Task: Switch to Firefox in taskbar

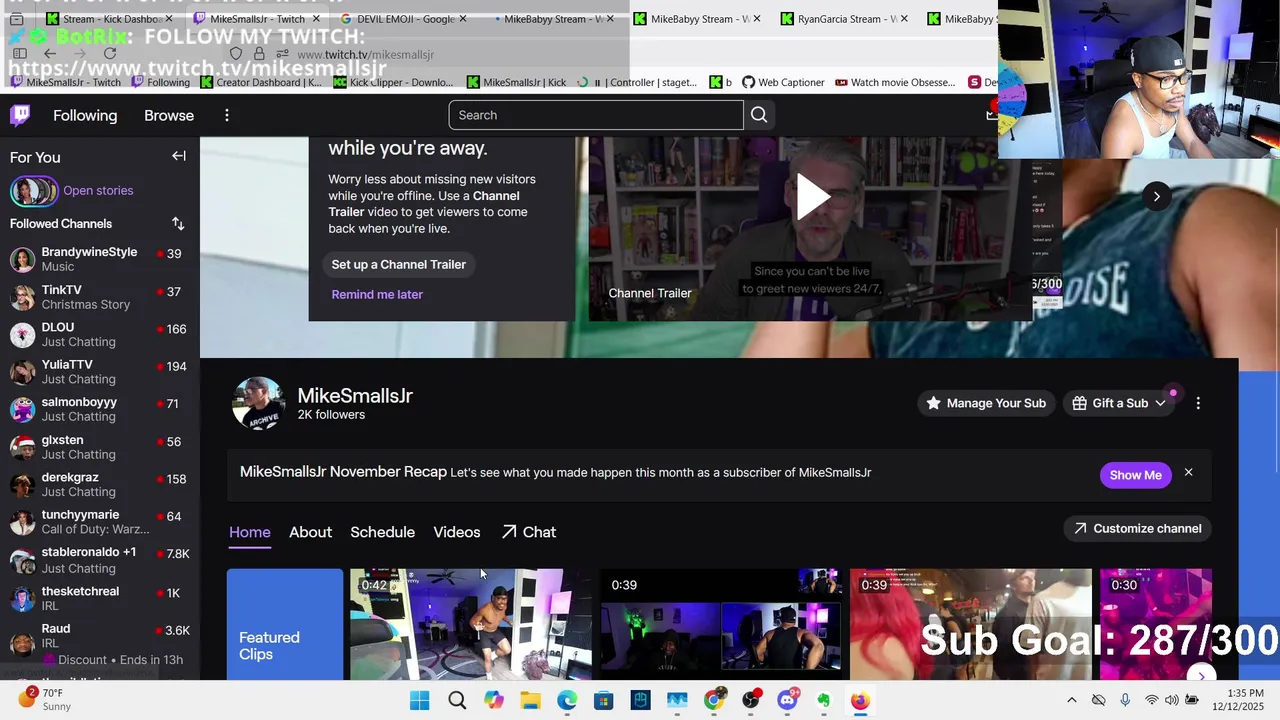Action: point(860,701)
